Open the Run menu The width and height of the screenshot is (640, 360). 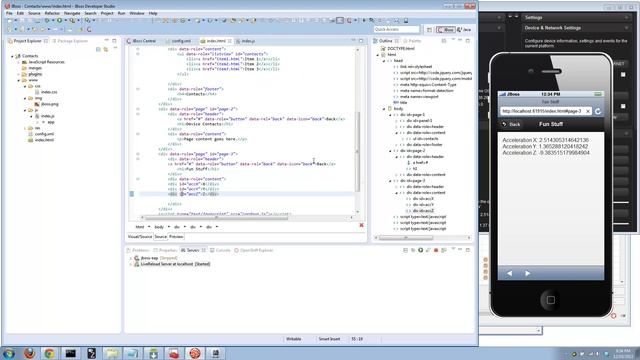[121, 13]
